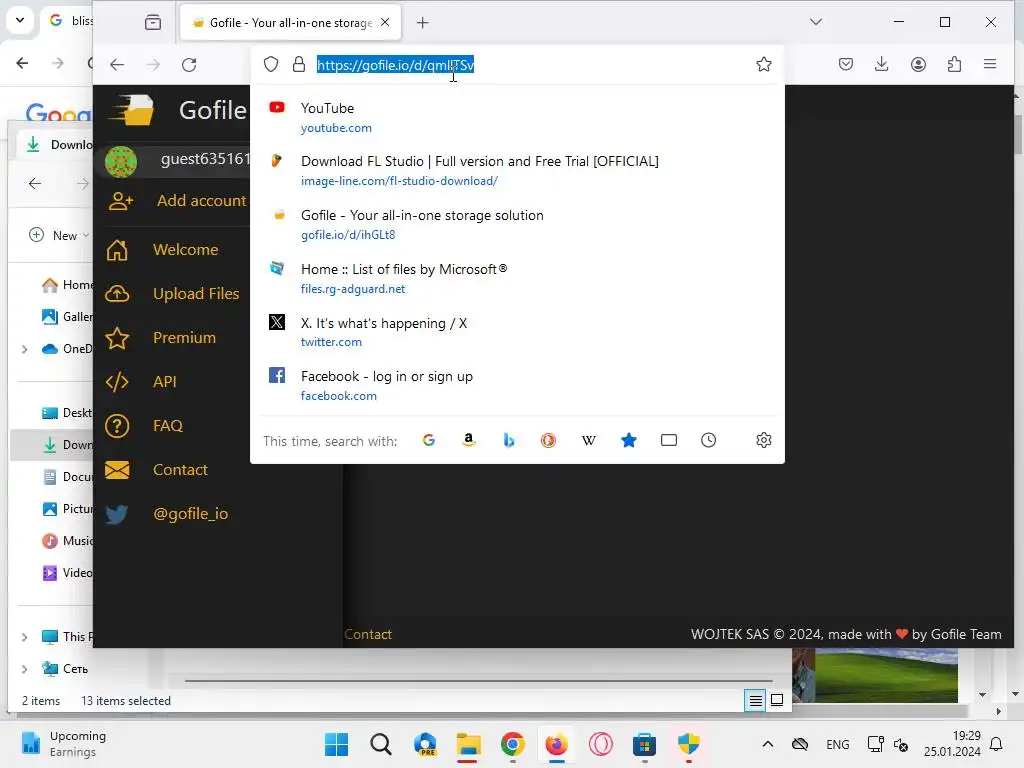This screenshot has height=768, width=1024.
Task: Bookmark this page with the star icon
Action: click(763, 64)
